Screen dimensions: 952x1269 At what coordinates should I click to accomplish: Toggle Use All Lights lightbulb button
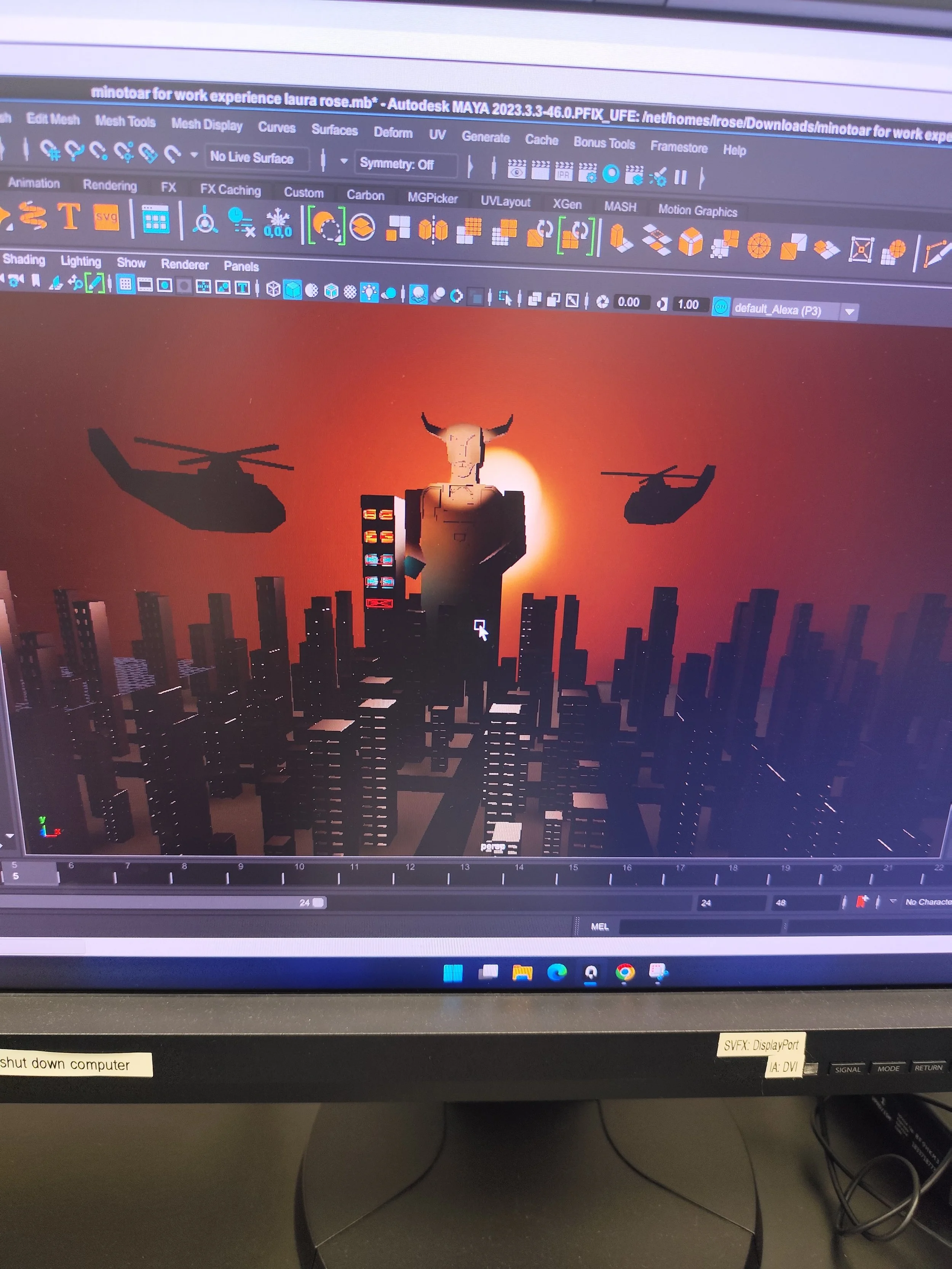coord(369,292)
